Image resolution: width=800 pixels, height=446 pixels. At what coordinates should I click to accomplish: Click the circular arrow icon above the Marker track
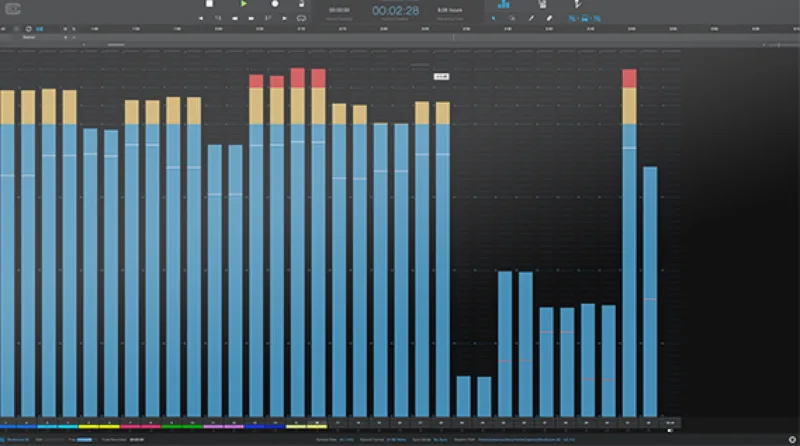coord(29,29)
